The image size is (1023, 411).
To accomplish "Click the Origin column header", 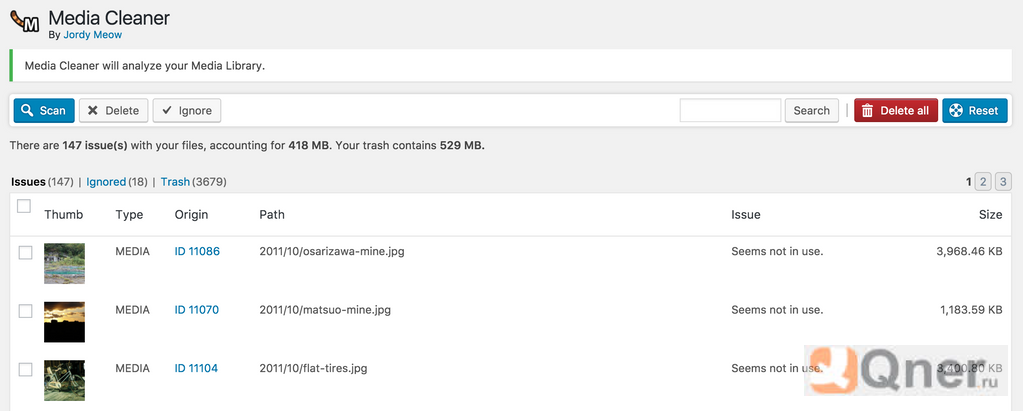I will 191,215.
